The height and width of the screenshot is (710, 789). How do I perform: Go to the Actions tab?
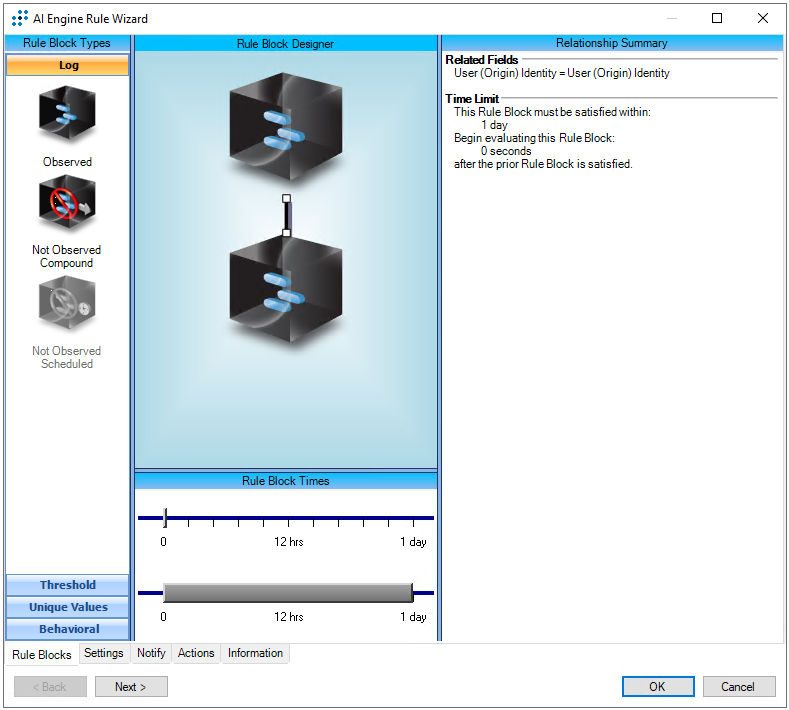coord(196,653)
